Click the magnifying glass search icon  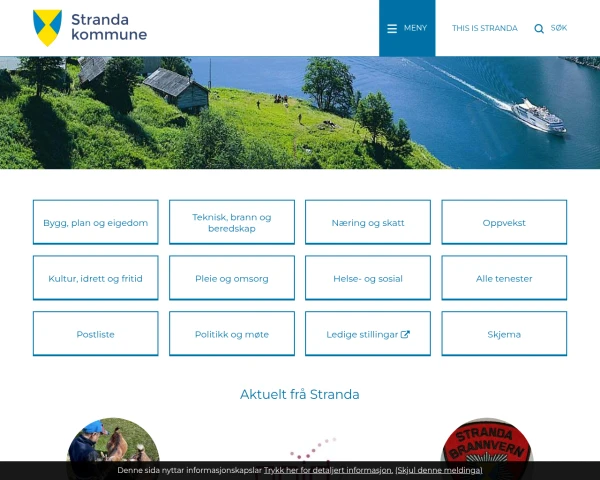coord(539,29)
